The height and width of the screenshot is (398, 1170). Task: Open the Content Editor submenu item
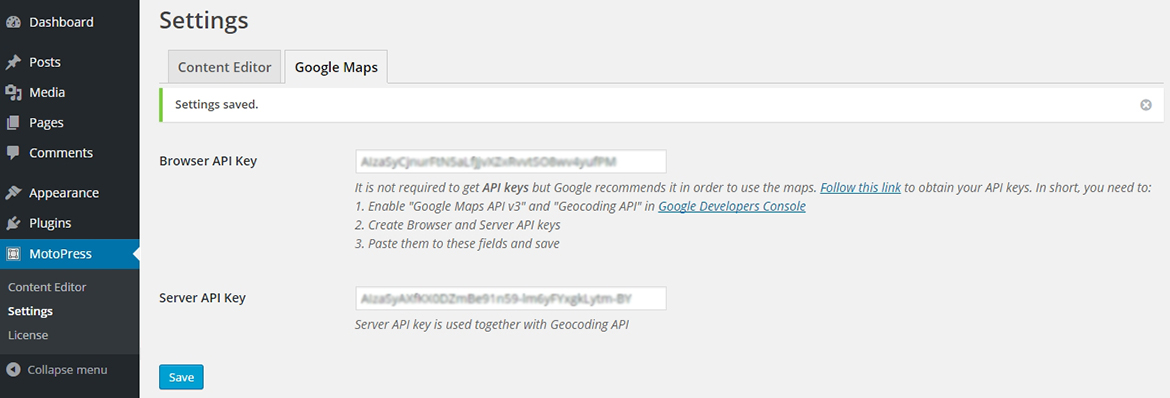(x=47, y=287)
